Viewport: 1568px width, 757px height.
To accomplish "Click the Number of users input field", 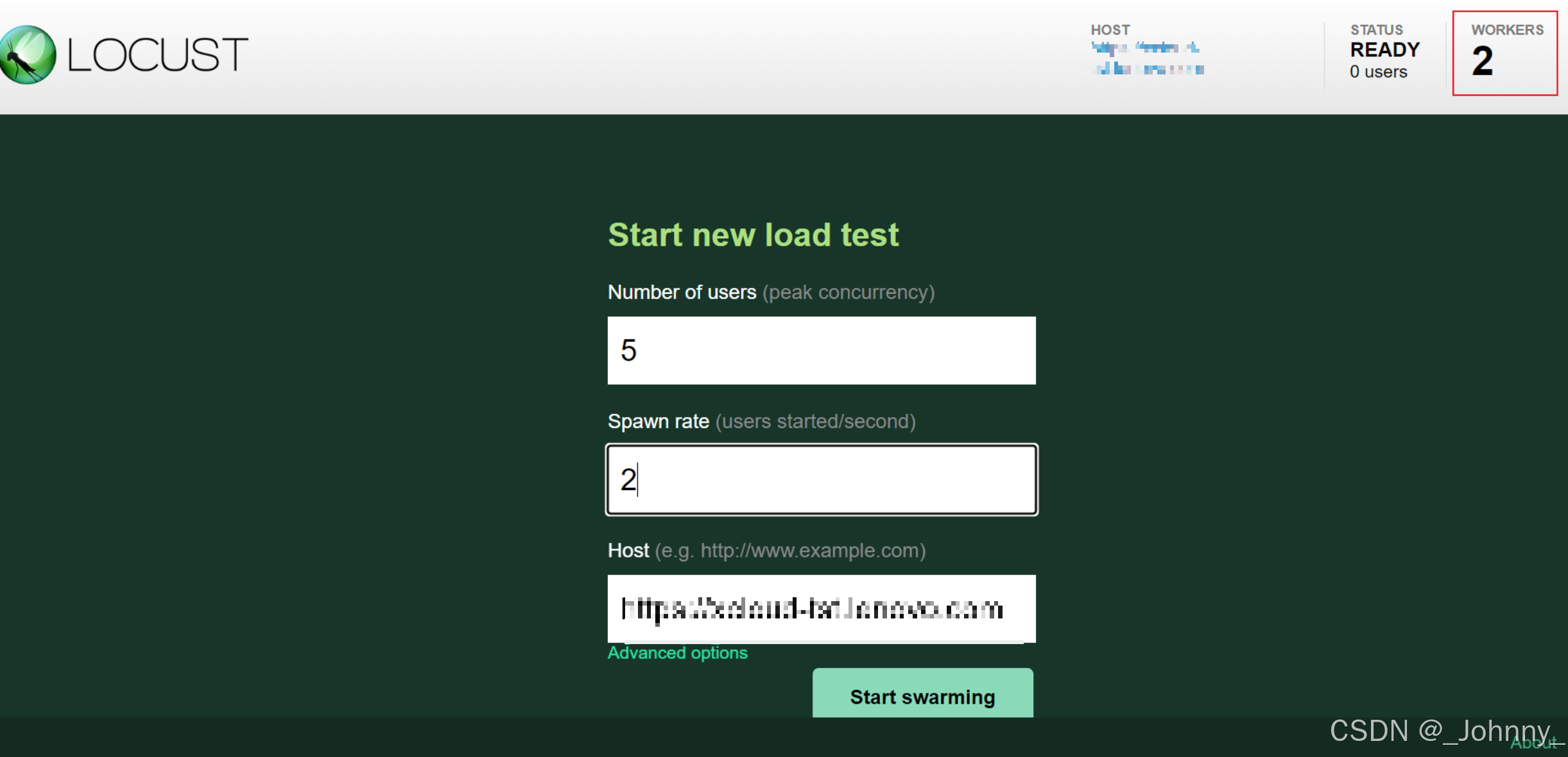I will point(821,350).
